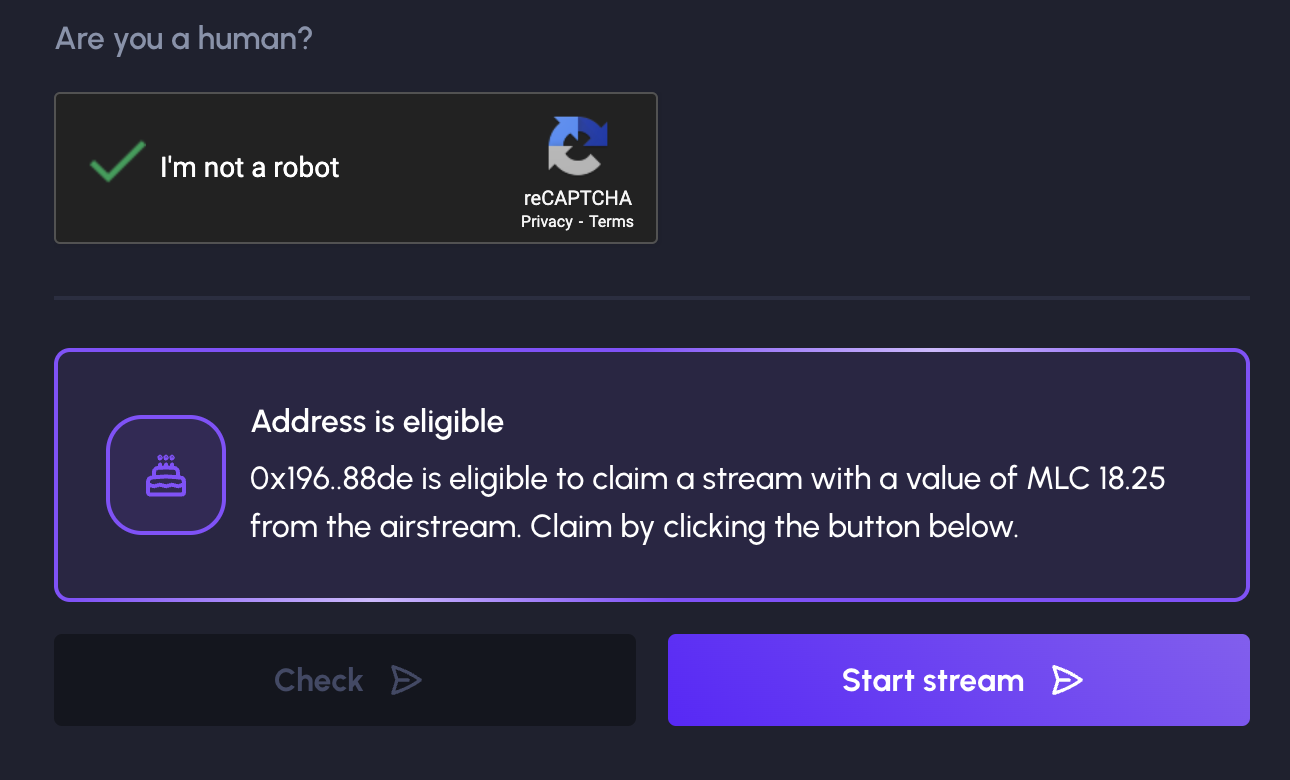Click the green reCAPTCHA checkmark
Image resolution: width=1290 pixels, height=780 pixels.
click(117, 164)
